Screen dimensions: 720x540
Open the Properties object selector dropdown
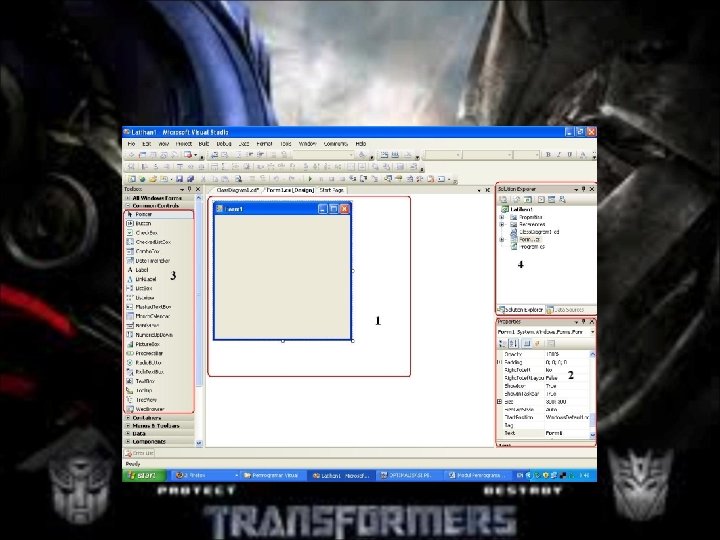pos(592,332)
